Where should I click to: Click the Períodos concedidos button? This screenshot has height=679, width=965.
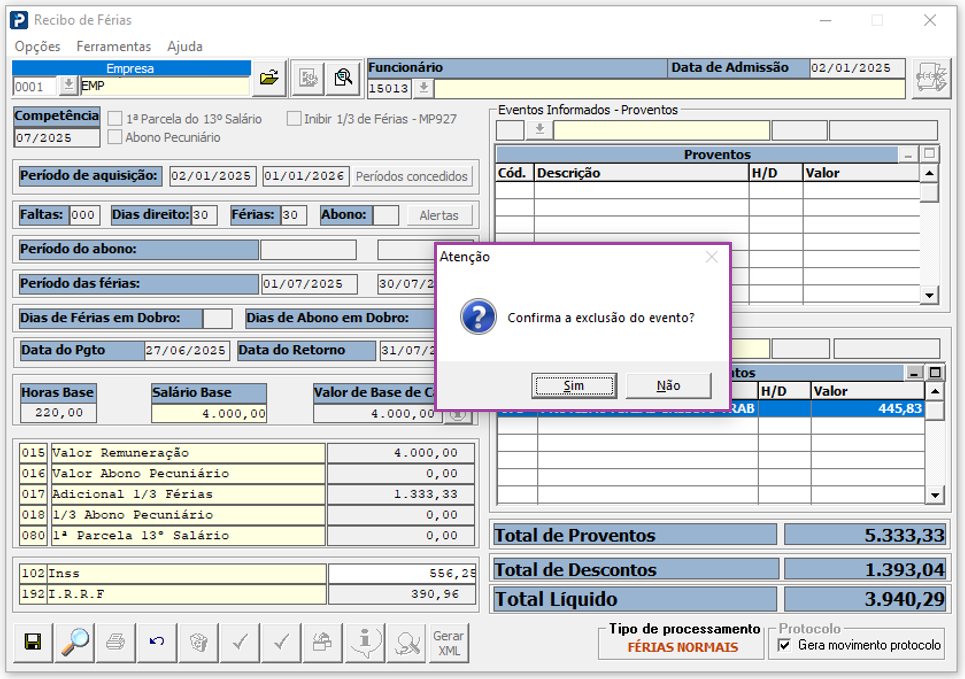(412, 176)
